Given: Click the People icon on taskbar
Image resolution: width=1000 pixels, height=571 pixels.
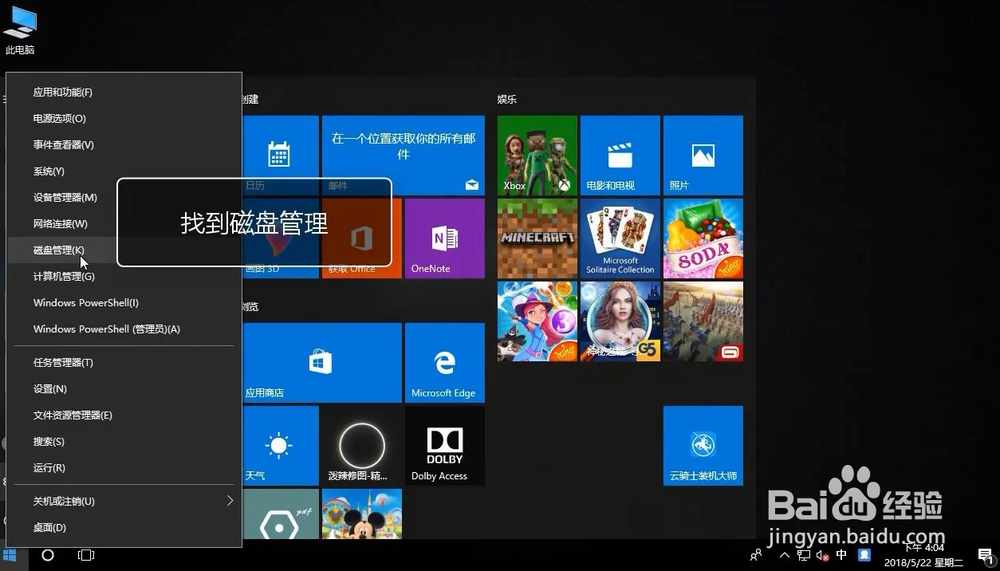Looking at the screenshot, I should click(x=756, y=555).
